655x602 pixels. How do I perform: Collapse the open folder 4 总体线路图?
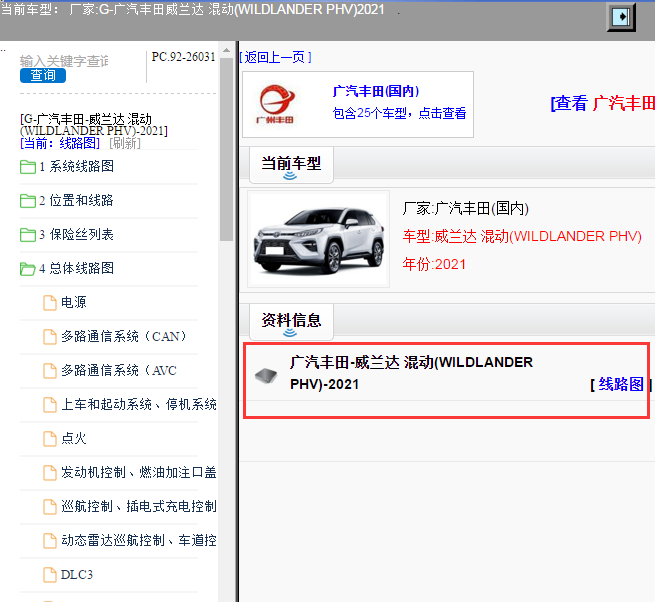point(28,269)
